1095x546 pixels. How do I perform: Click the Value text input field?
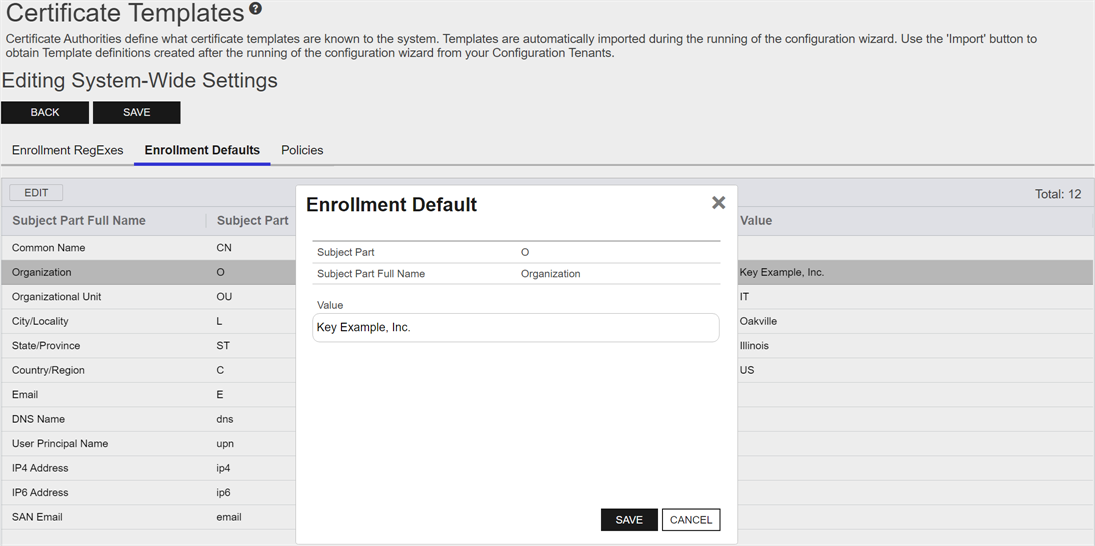pyautogui.click(x=515, y=328)
